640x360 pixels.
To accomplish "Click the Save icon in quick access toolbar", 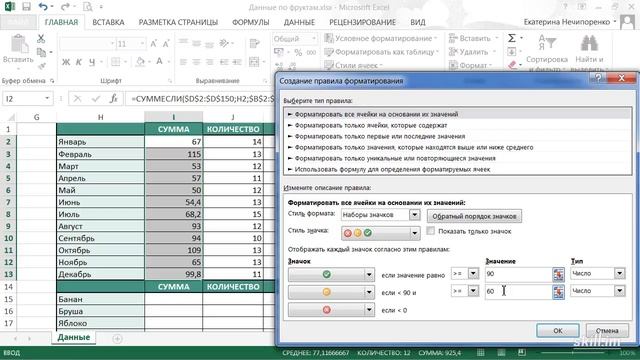I will point(27,7).
